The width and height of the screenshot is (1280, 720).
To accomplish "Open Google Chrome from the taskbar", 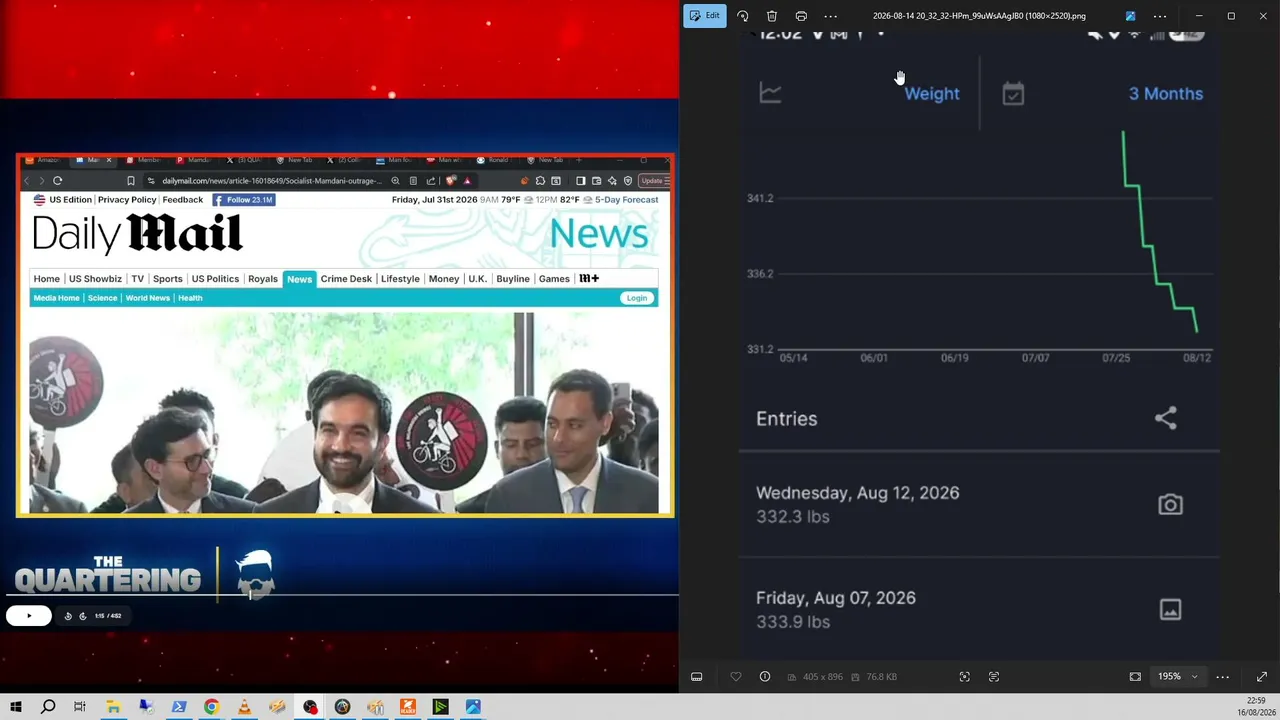I will point(211,707).
